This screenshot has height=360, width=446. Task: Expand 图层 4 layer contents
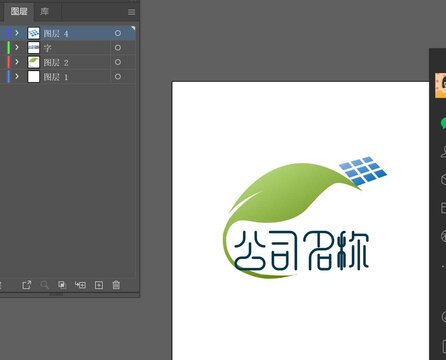click(x=17, y=33)
